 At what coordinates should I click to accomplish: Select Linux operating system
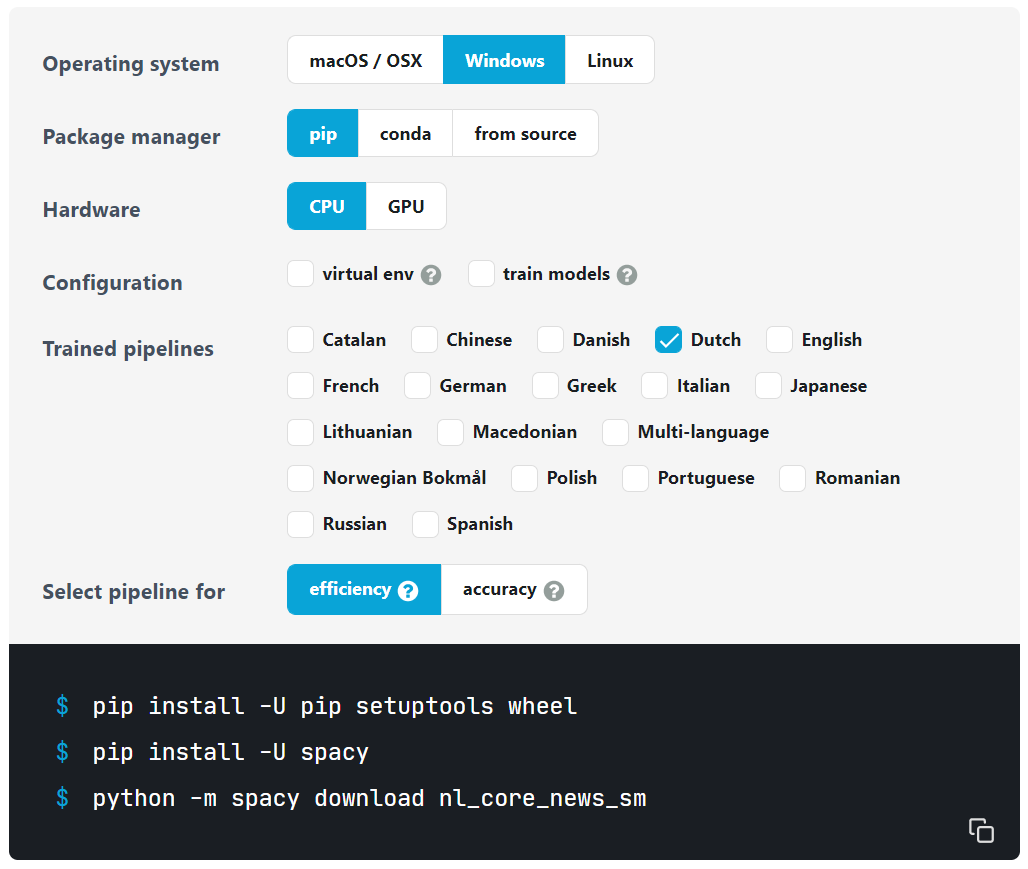610,60
